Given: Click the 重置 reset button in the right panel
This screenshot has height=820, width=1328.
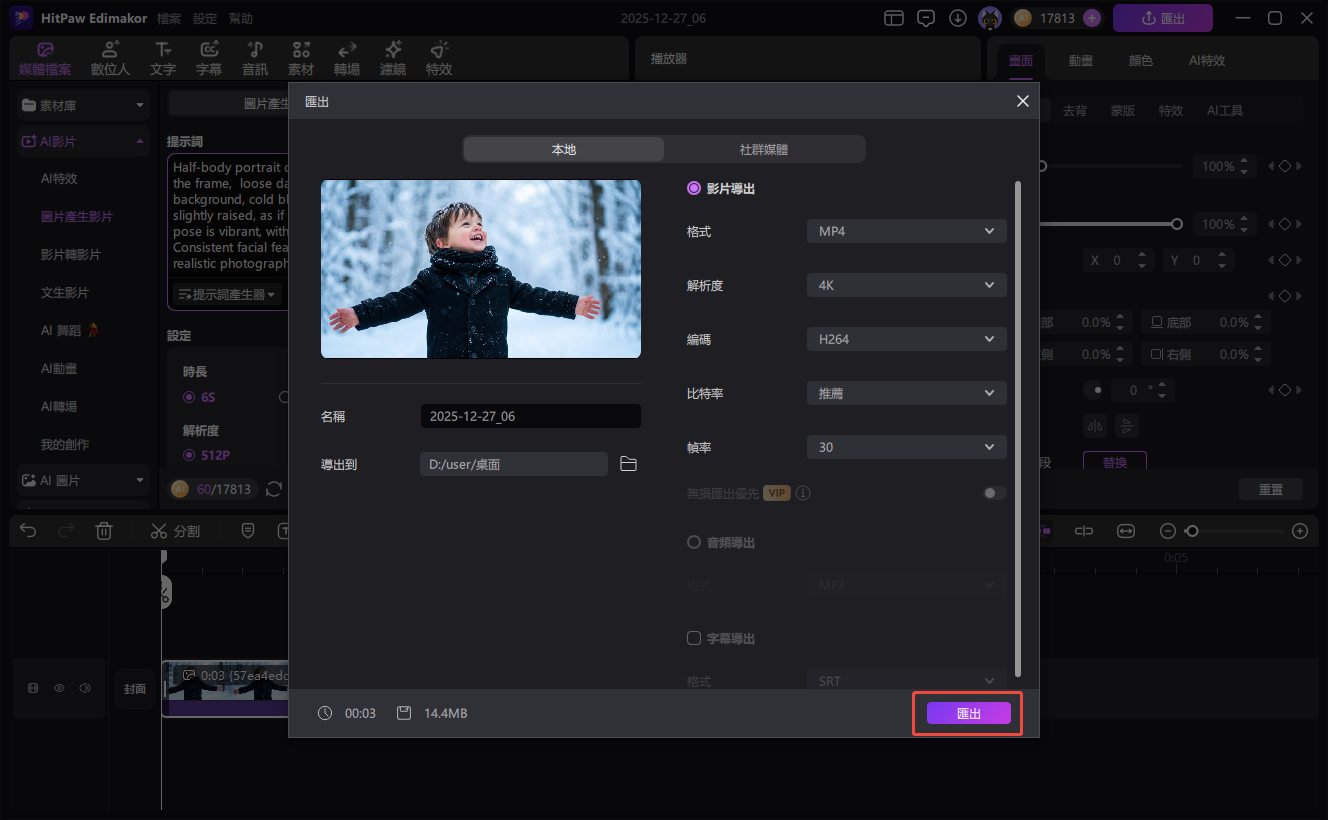Looking at the screenshot, I should (1271, 488).
